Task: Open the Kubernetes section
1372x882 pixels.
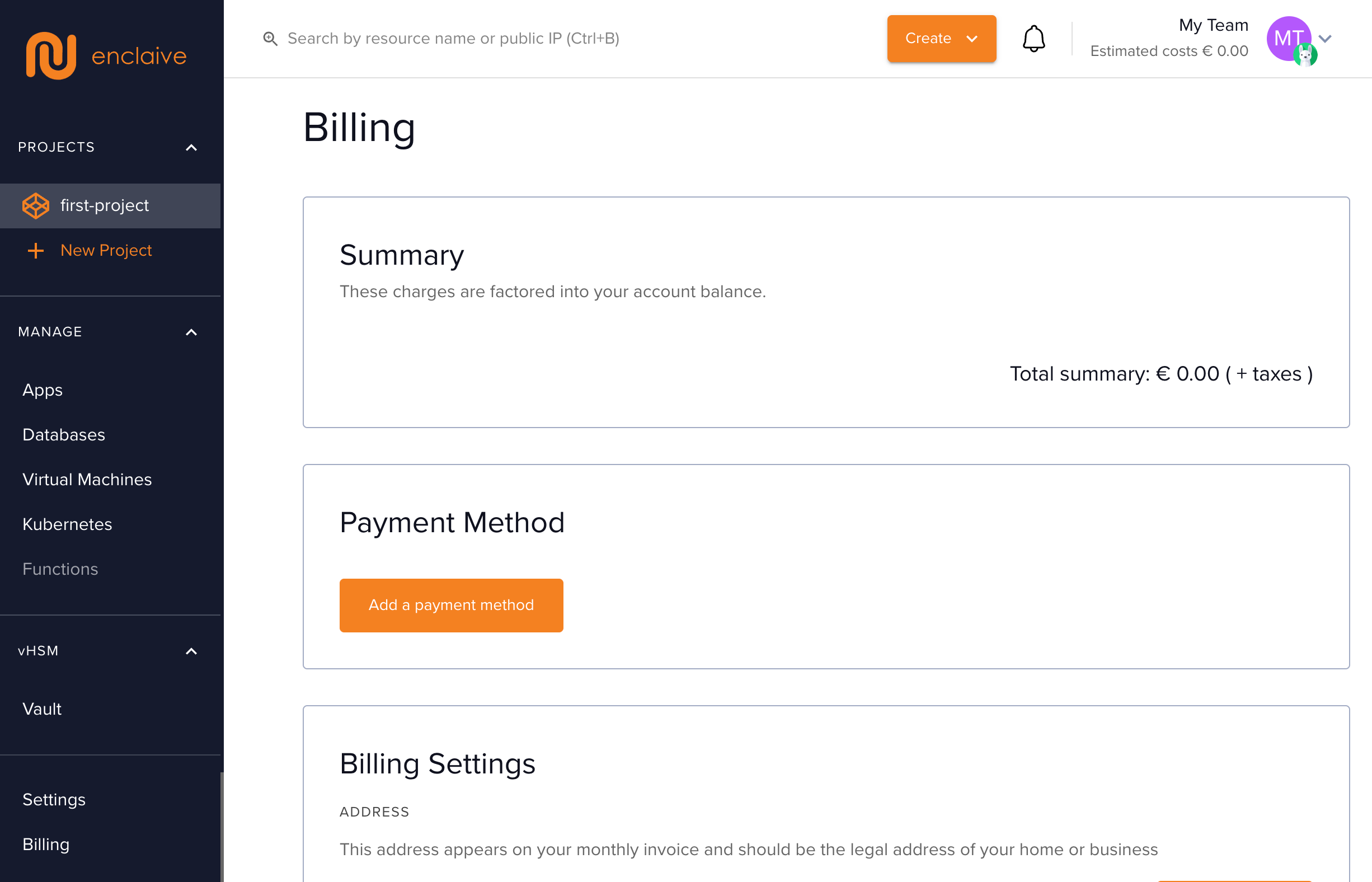Action: [67, 524]
